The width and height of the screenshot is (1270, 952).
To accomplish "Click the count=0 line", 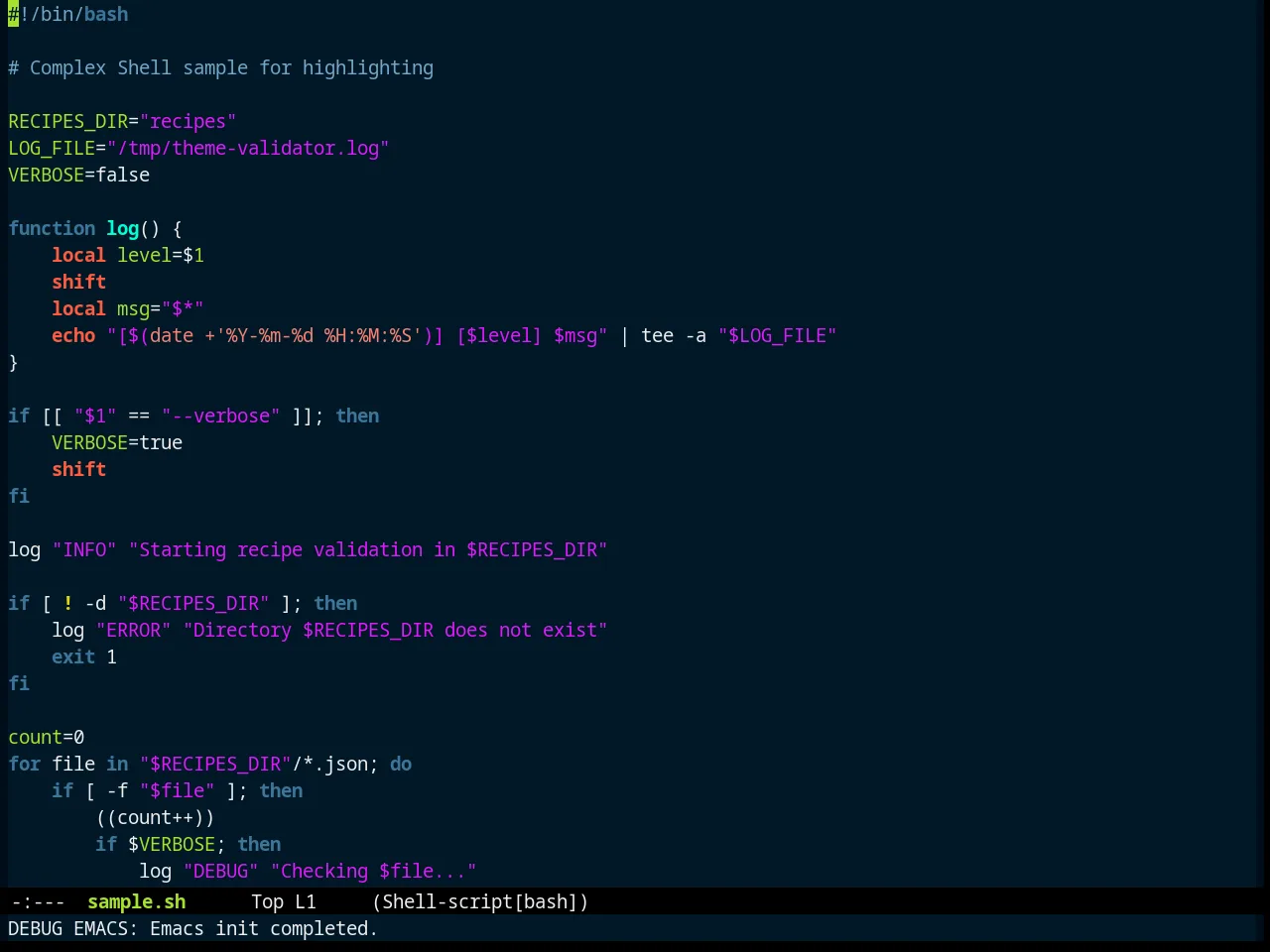I will tap(47, 737).
